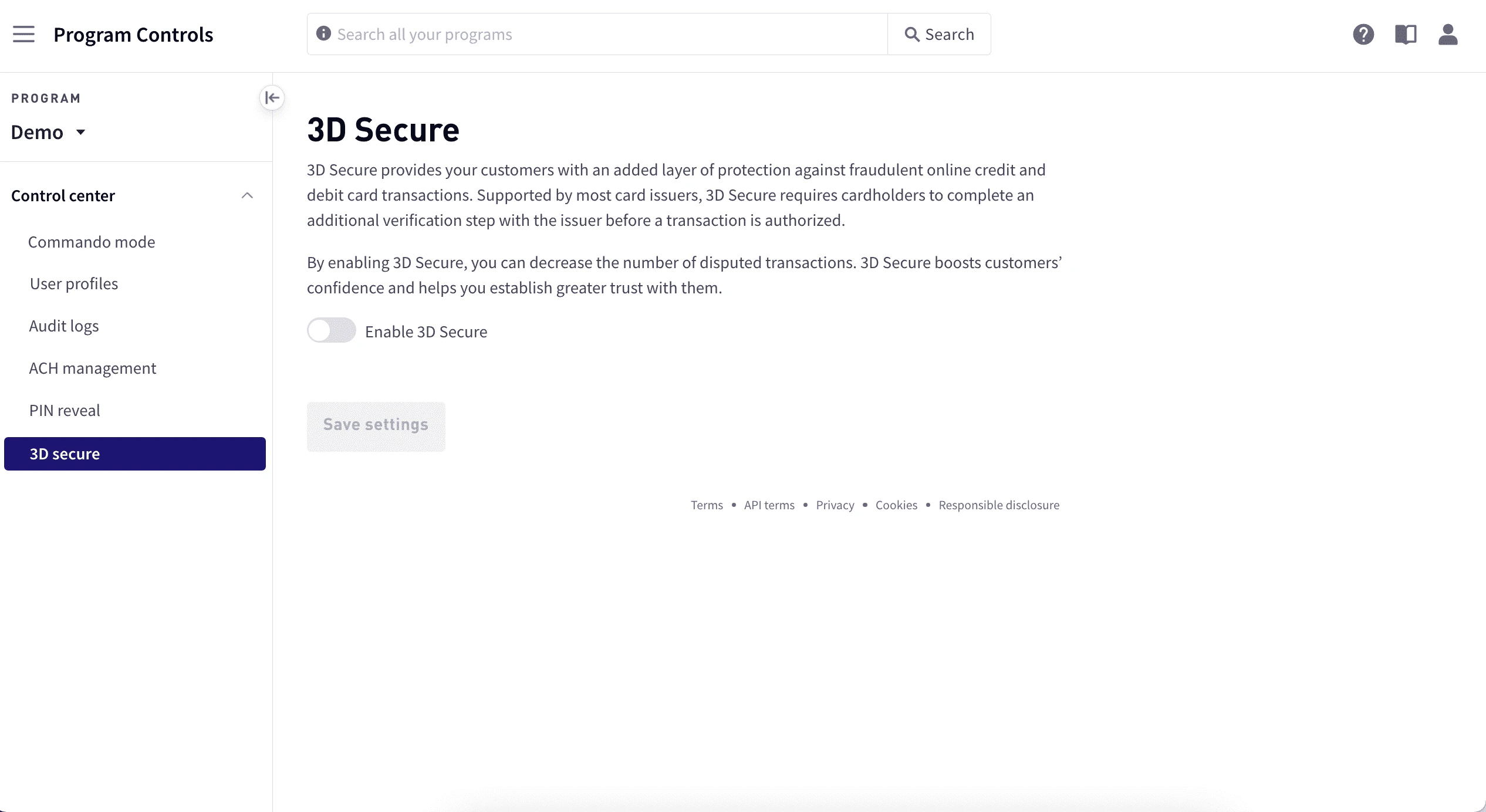Click the help question mark icon

pos(1363,35)
